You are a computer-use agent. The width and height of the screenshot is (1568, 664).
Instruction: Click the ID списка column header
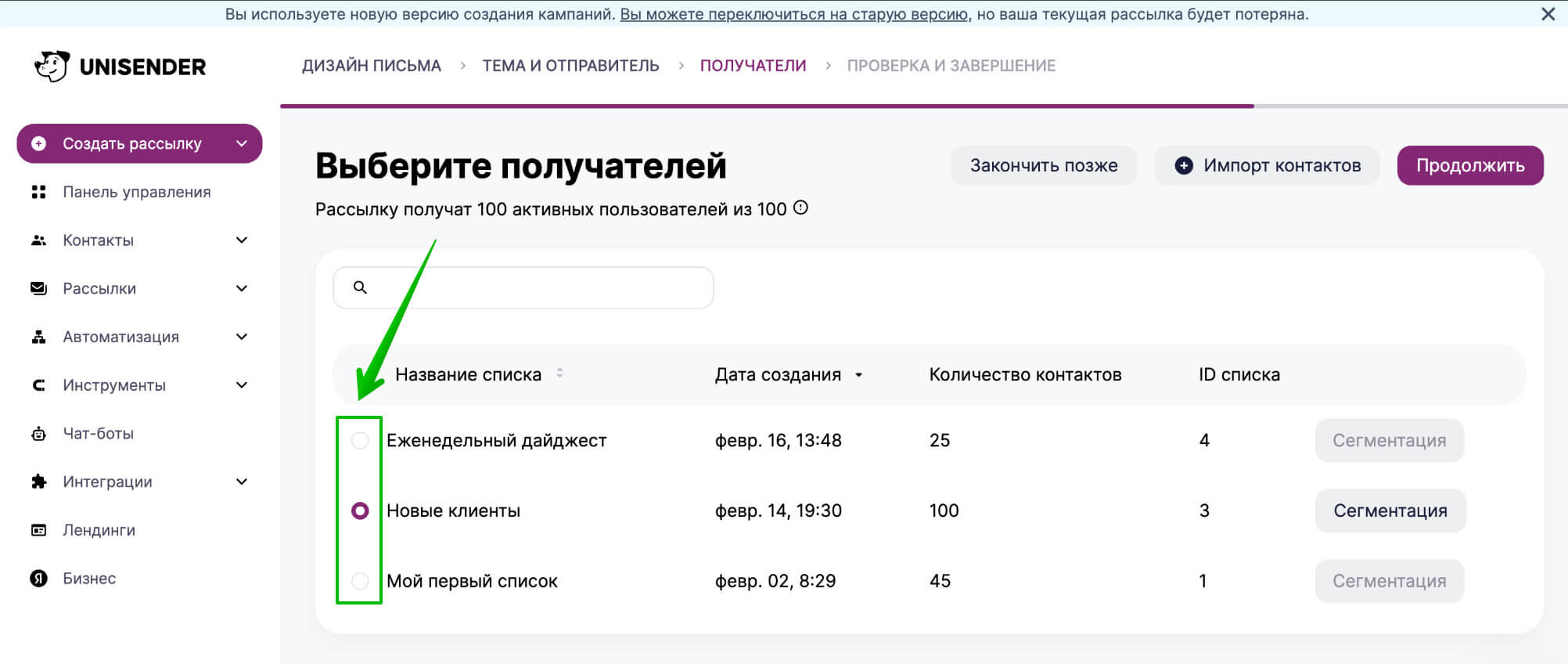tap(1239, 374)
